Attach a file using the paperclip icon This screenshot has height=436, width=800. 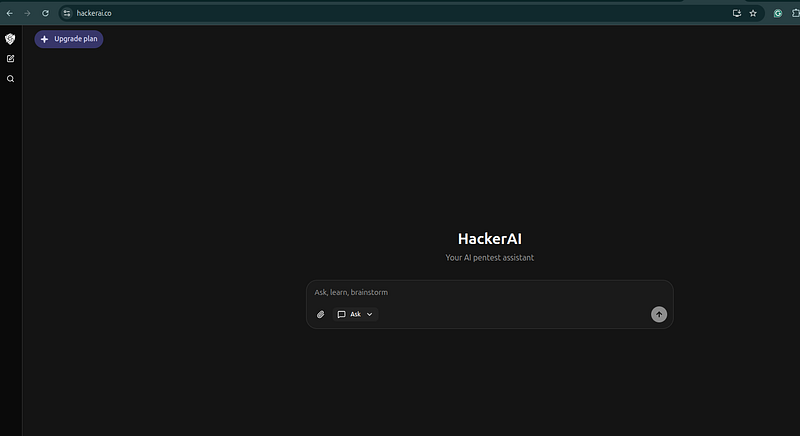(320, 314)
